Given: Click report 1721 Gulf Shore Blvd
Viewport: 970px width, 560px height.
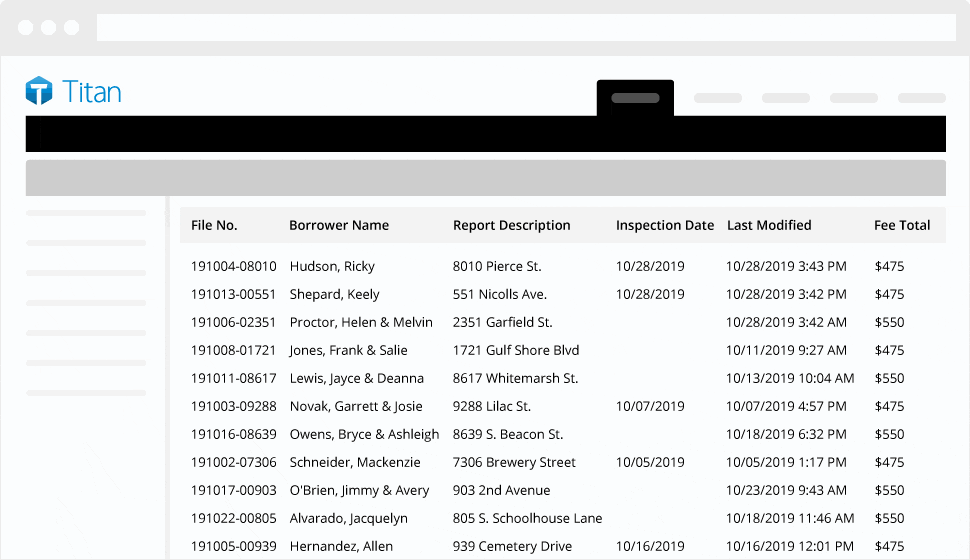Looking at the screenshot, I should (516, 350).
